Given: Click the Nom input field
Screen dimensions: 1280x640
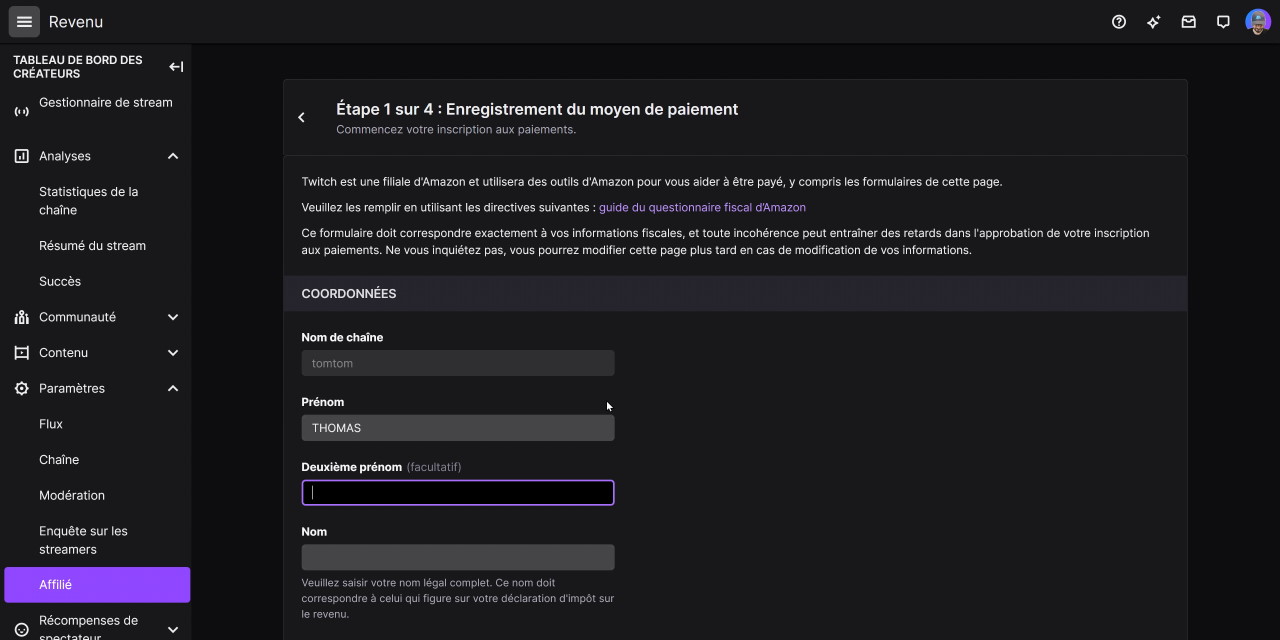Looking at the screenshot, I should 457,557.
